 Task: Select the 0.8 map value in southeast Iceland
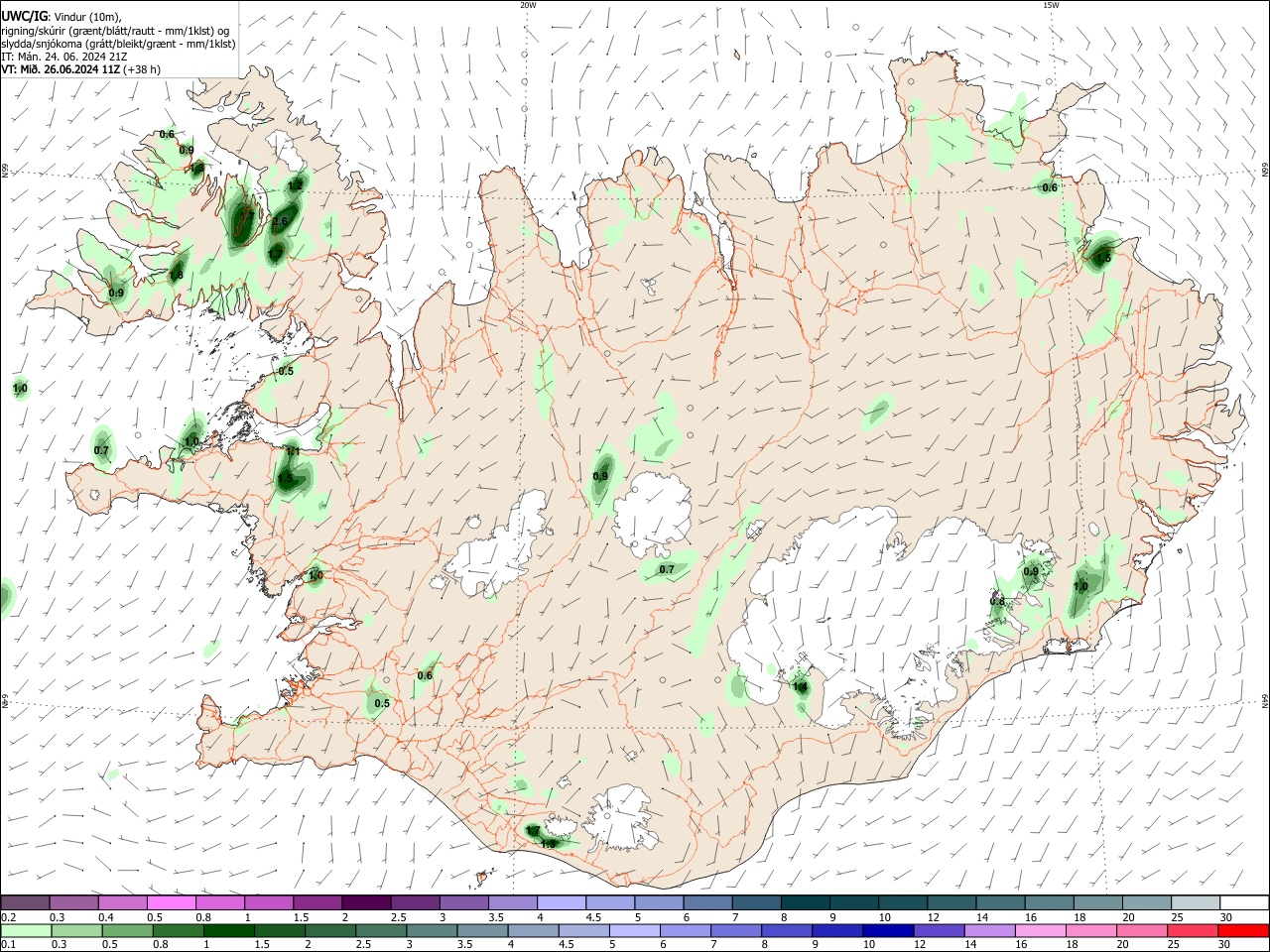click(x=997, y=602)
